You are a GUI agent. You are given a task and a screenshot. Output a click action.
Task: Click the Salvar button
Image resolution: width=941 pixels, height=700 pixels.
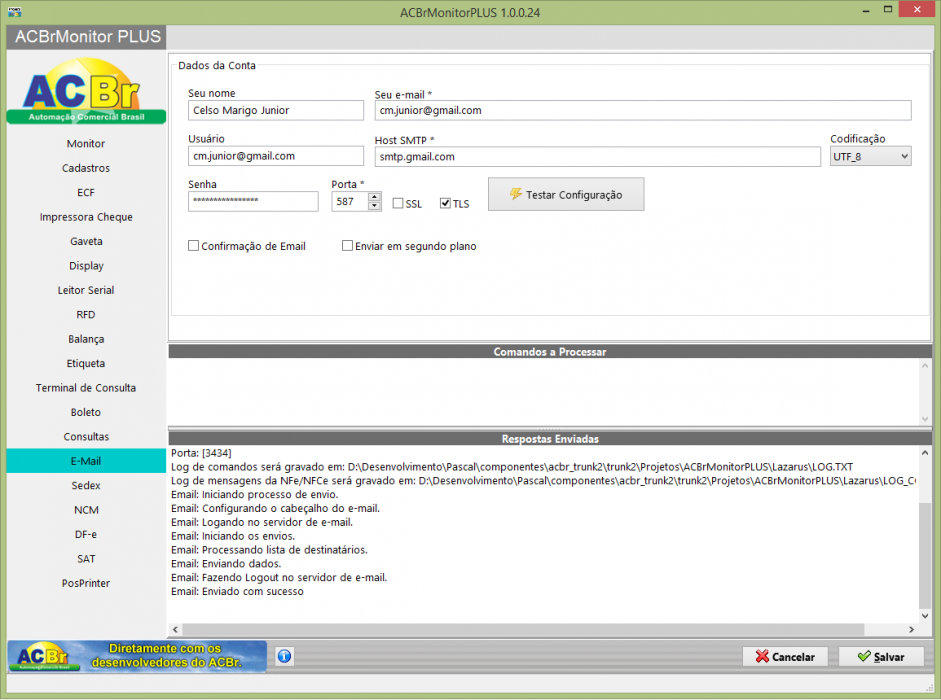pyautogui.click(x=880, y=657)
